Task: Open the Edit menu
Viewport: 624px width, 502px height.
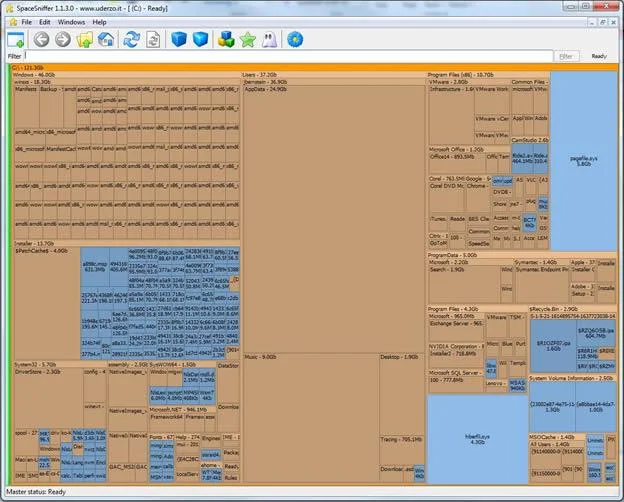Action: coord(45,22)
